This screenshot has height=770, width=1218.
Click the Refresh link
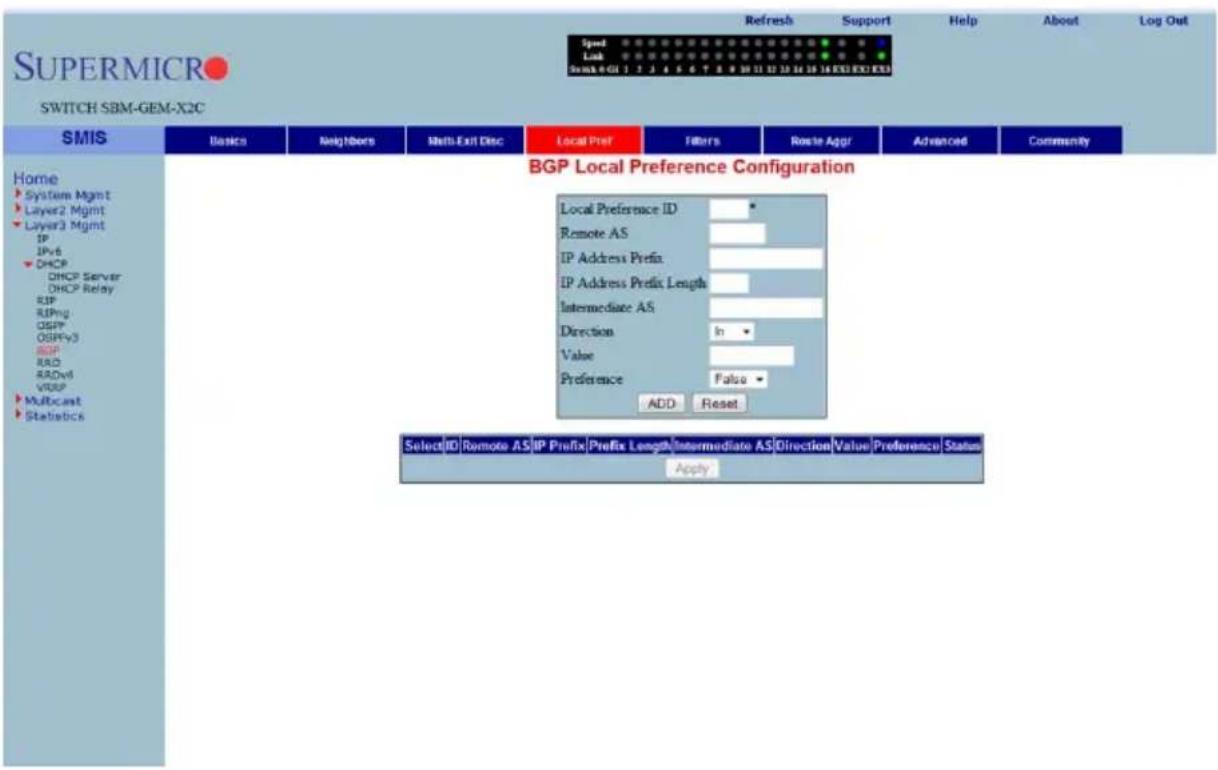[769, 20]
